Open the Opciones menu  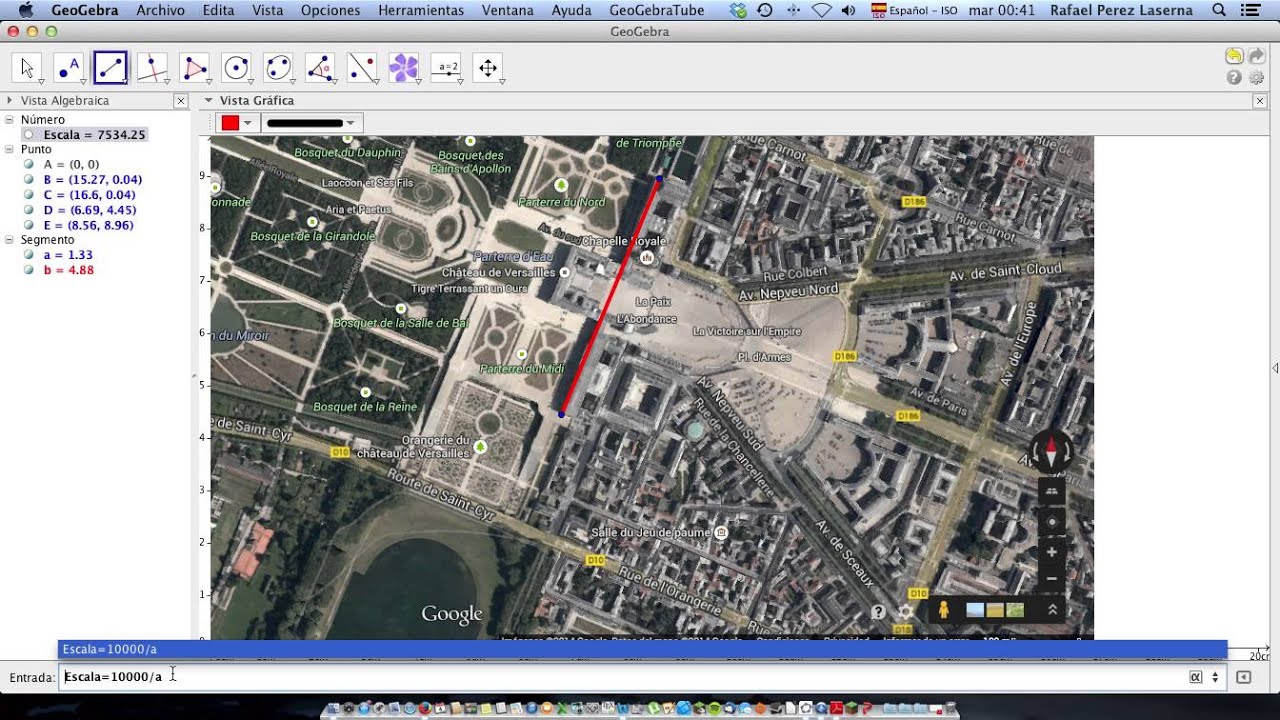[331, 10]
